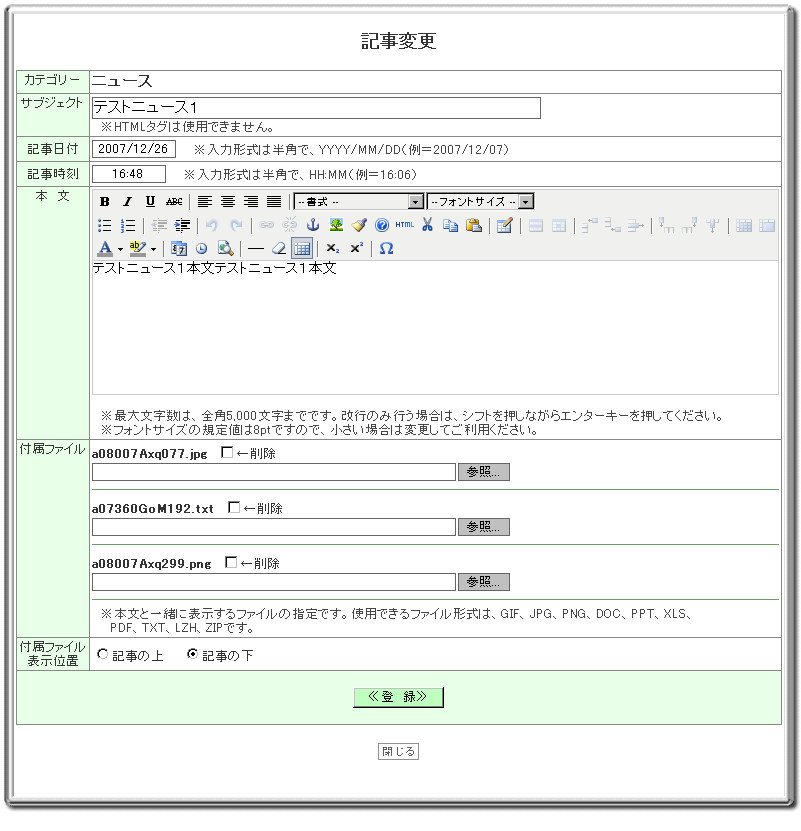Remove formatting with eraser icon
Image resolution: width=801 pixels, height=831 pixels.
click(279, 248)
